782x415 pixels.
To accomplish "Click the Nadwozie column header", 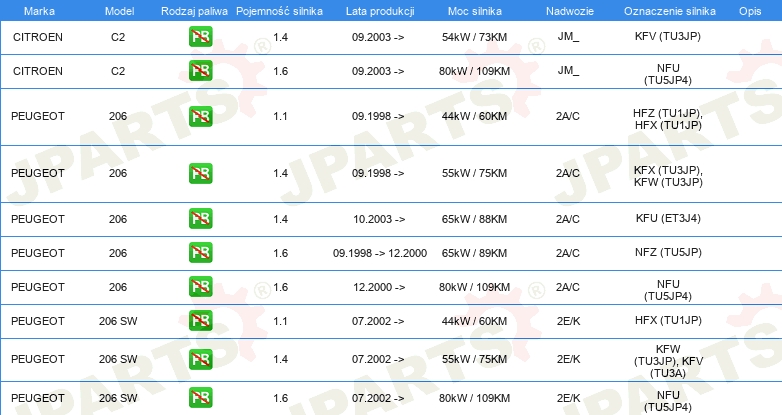I will (x=570, y=11).
